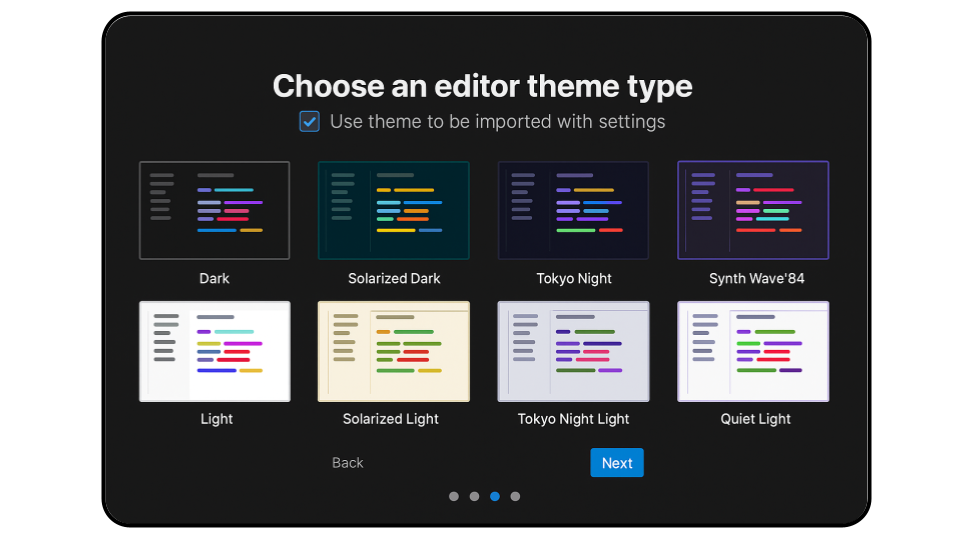
Task: Pick the Tokyo Night theme preview
Action: click(x=573, y=211)
